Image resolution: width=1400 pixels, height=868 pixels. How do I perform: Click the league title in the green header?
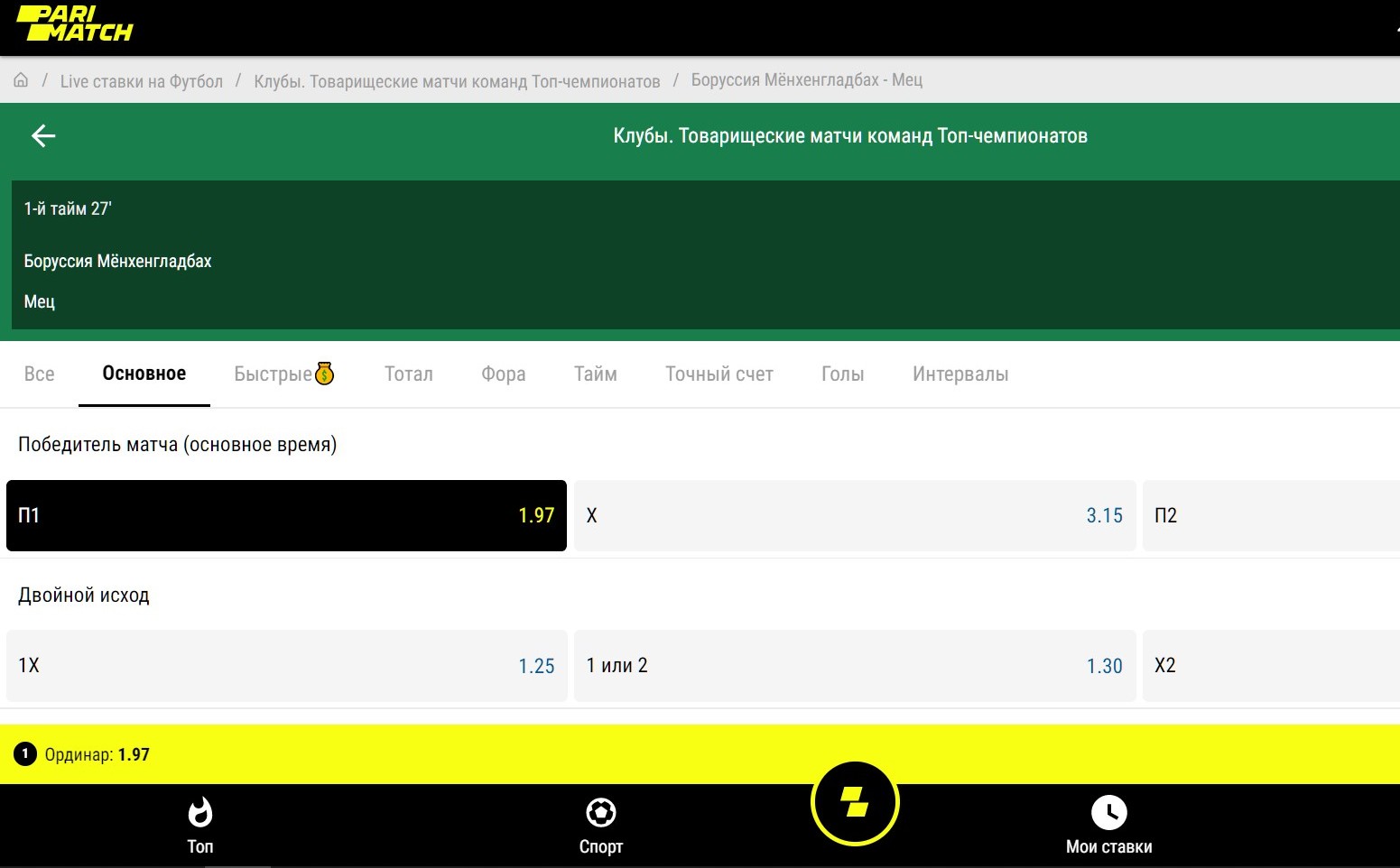(850, 136)
